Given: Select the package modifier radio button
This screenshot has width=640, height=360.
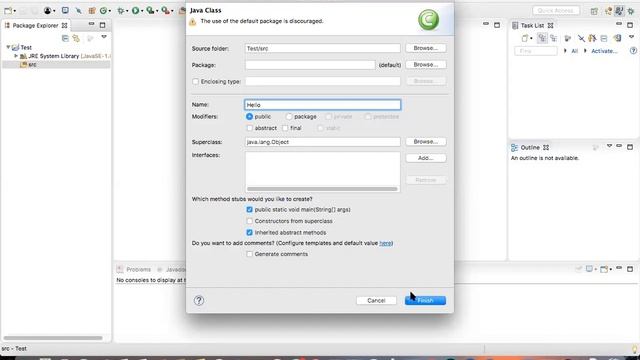Looking at the screenshot, I should click(289, 117).
